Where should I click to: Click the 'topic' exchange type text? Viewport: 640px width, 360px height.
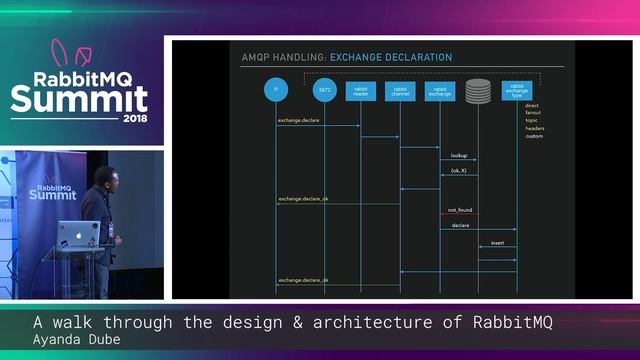click(x=531, y=120)
